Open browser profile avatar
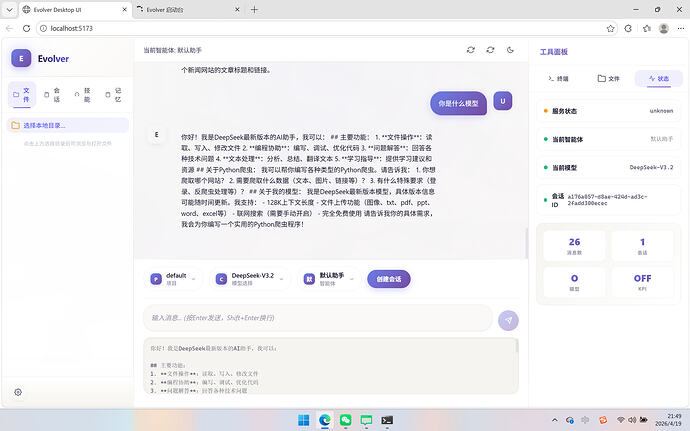Screen dimensions: 690x431 tap(664, 28)
